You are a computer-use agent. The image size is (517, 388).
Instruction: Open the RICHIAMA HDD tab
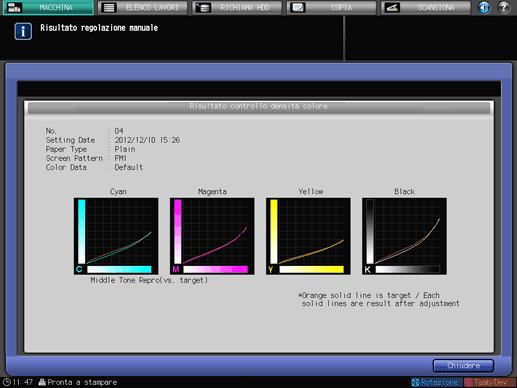(x=237, y=8)
